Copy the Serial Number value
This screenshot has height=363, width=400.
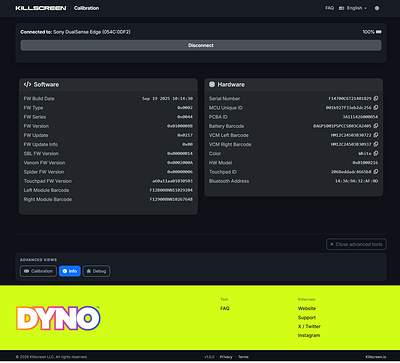point(376,99)
